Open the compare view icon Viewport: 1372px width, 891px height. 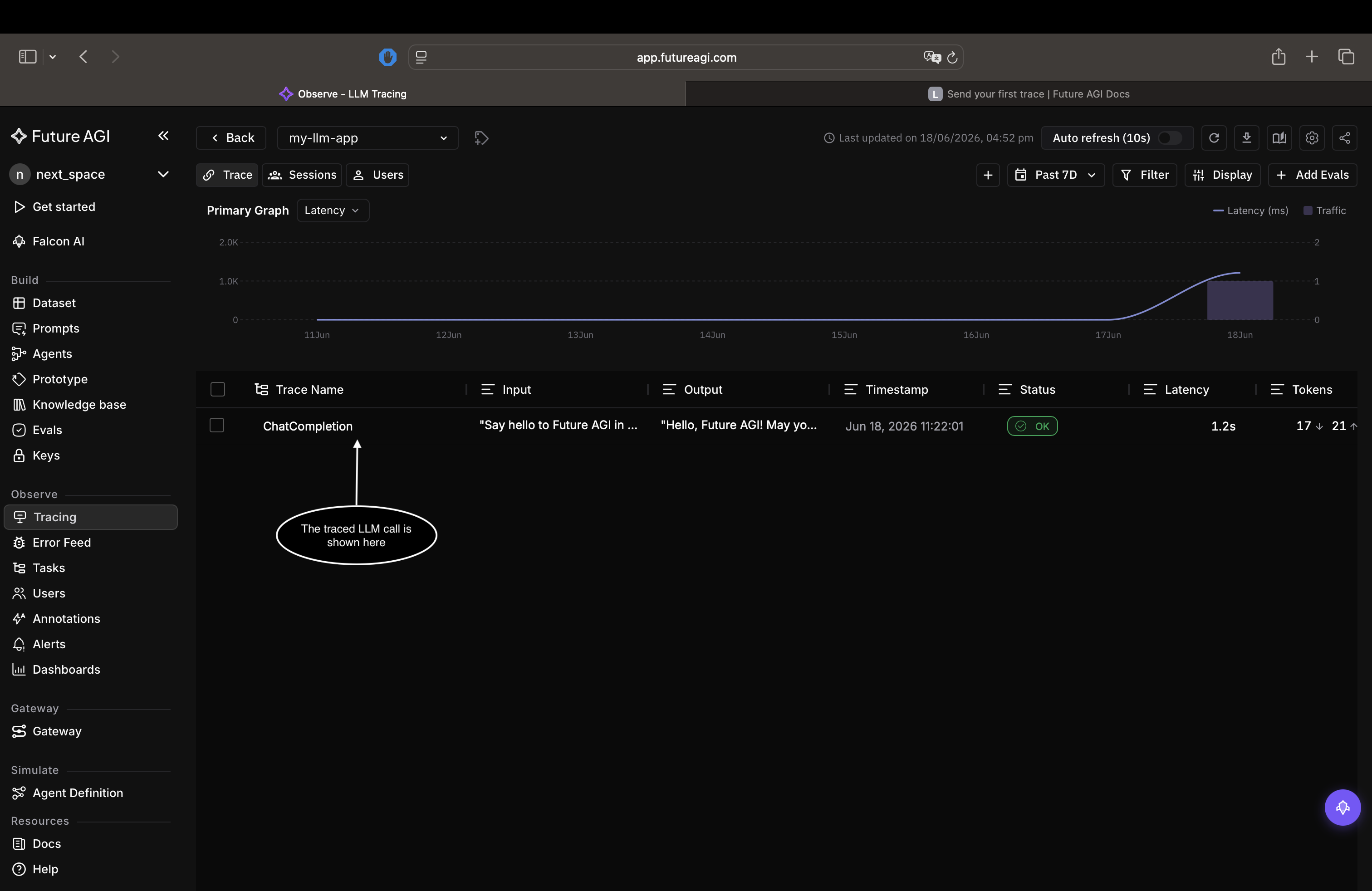(1279, 138)
